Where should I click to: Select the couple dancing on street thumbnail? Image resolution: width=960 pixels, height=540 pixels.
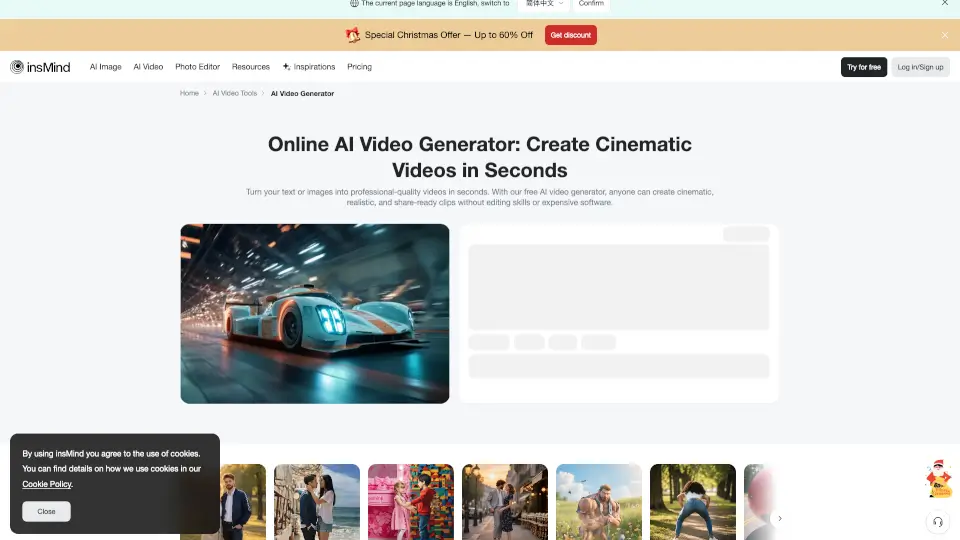tap(505, 502)
